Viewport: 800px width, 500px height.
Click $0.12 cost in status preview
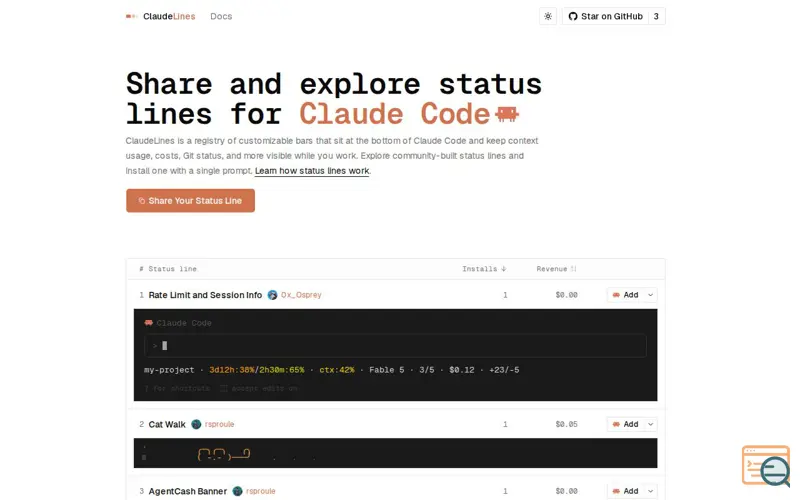click(462, 370)
